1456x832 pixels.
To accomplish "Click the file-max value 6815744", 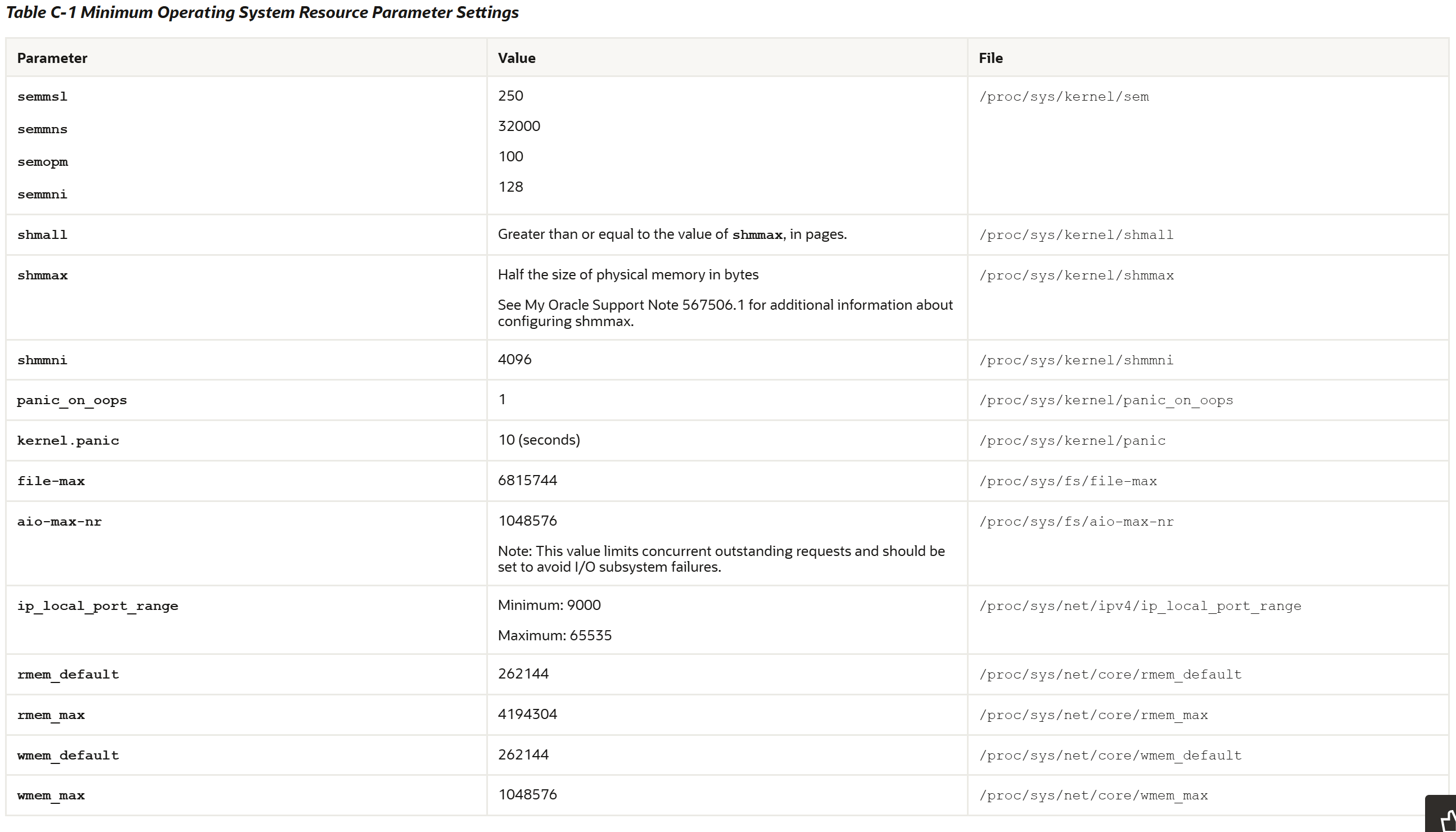I will 527,481.
